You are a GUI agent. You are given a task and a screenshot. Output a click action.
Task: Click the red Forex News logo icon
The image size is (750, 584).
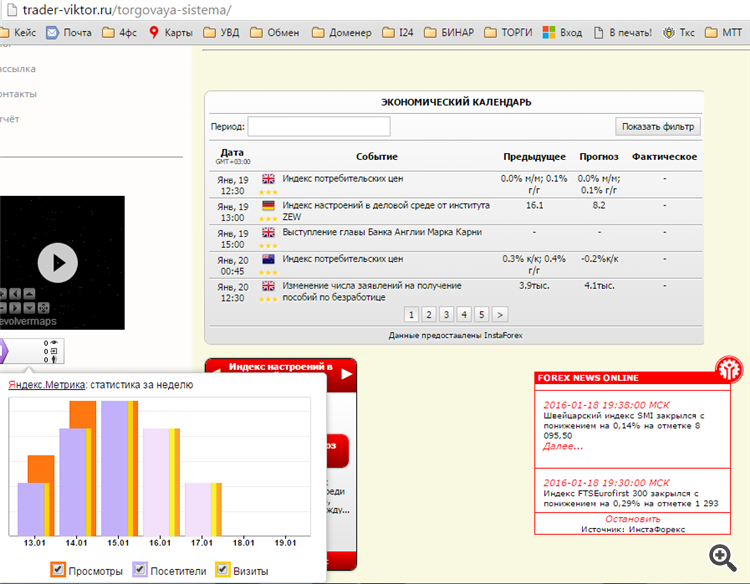click(729, 369)
